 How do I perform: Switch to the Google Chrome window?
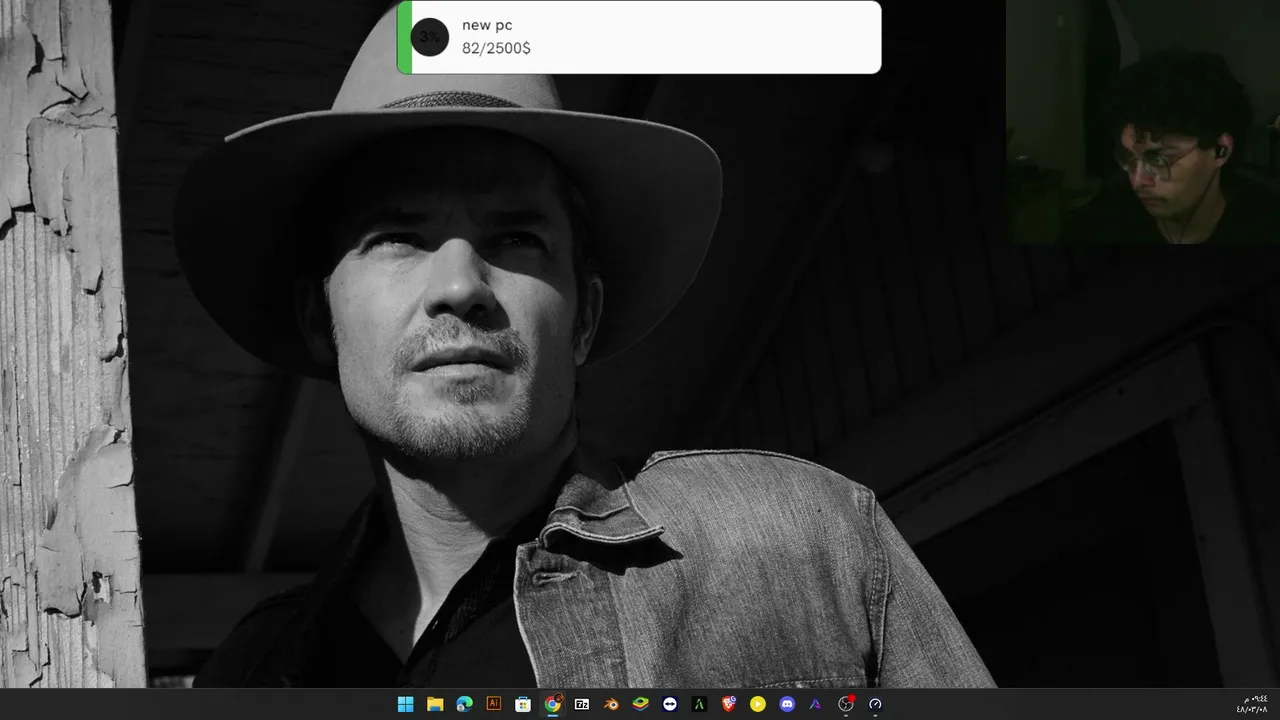pyautogui.click(x=552, y=704)
